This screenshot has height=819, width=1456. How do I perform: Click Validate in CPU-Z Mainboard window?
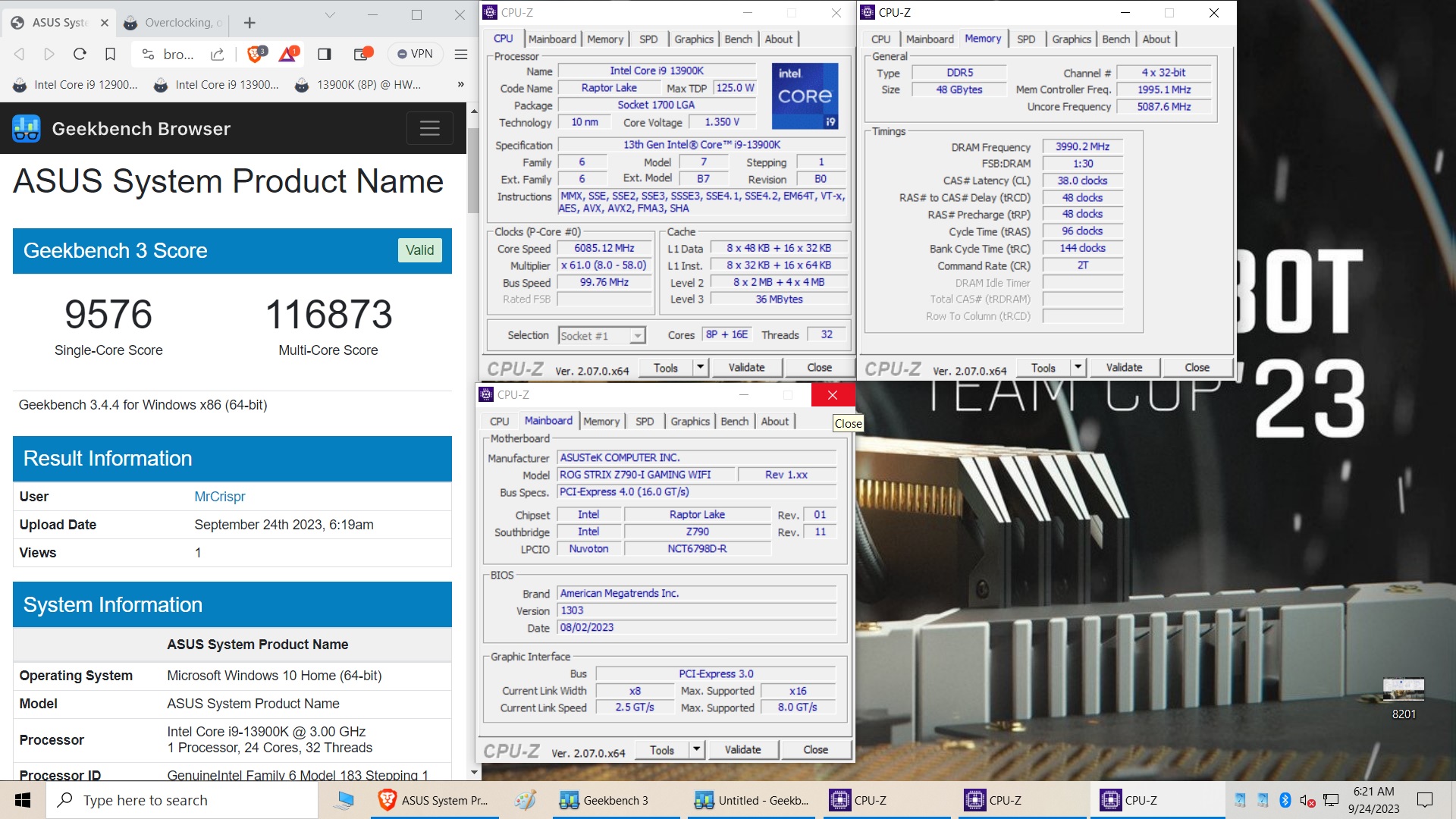coord(742,749)
